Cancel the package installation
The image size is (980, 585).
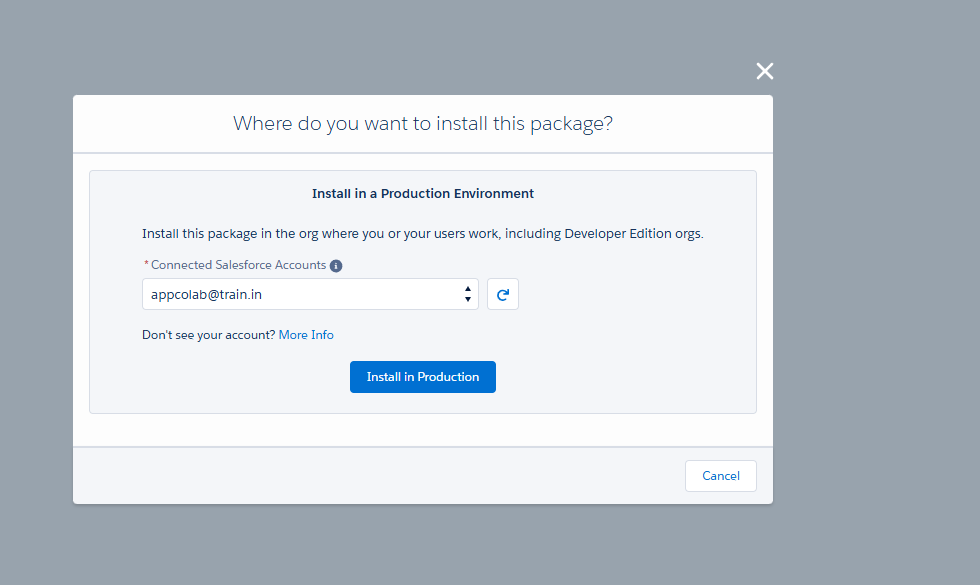pyautogui.click(x=720, y=476)
